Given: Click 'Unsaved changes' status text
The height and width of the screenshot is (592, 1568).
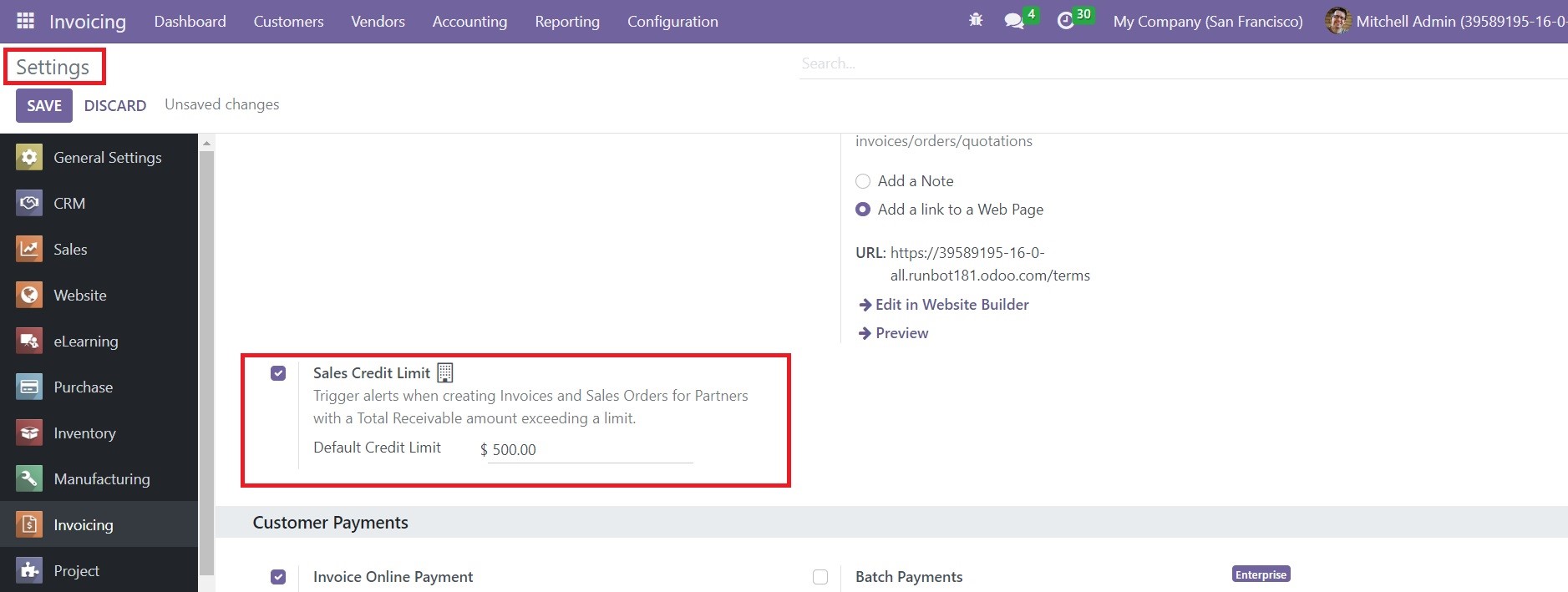Looking at the screenshot, I should coord(222,104).
